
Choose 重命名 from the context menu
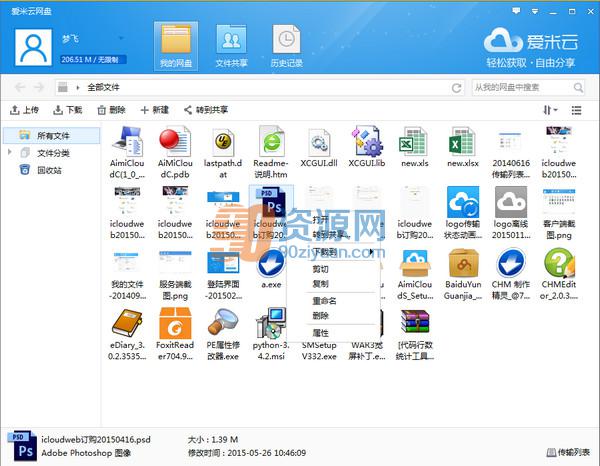point(324,301)
